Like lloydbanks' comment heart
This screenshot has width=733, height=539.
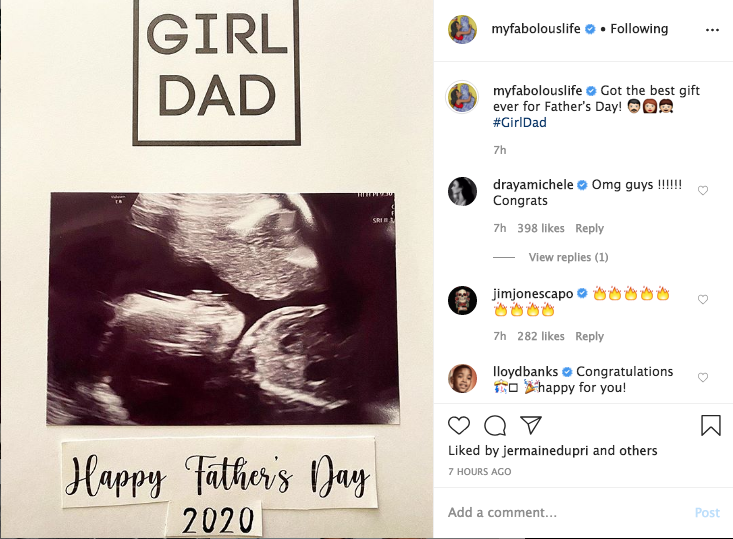click(703, 377)
